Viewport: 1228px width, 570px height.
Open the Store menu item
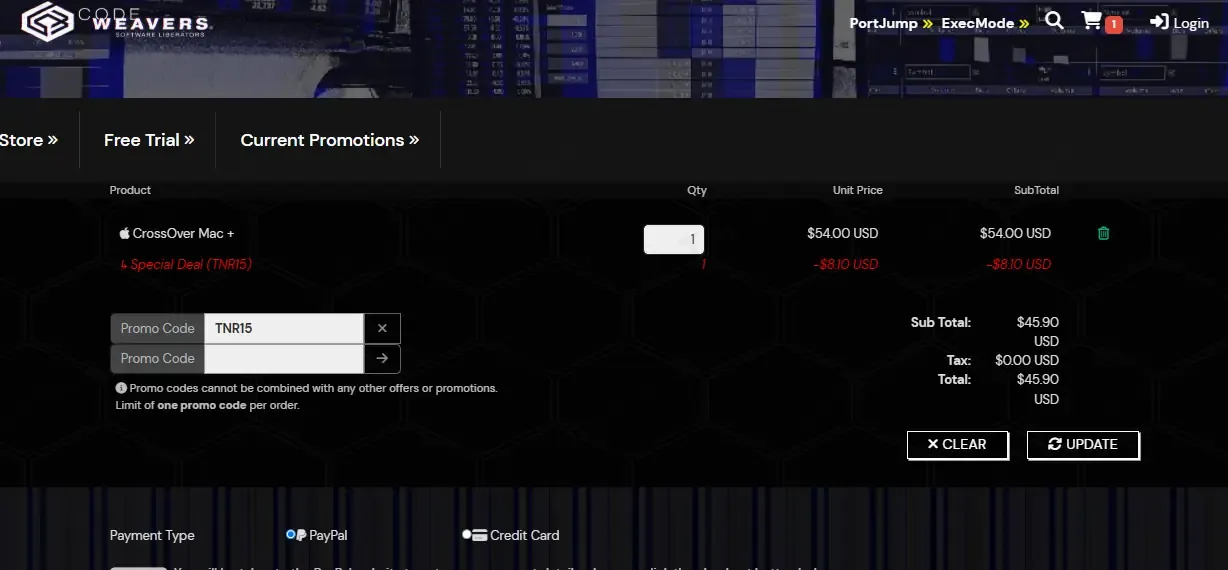[x=29, y=140]
